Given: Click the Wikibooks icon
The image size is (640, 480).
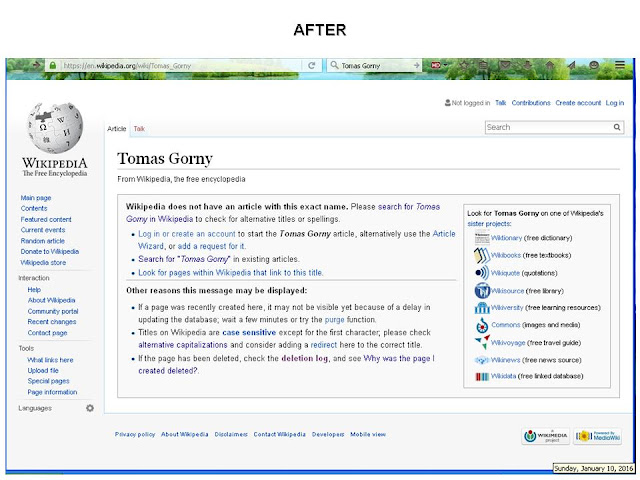Looking at the screenshot, I should point(482,256).
